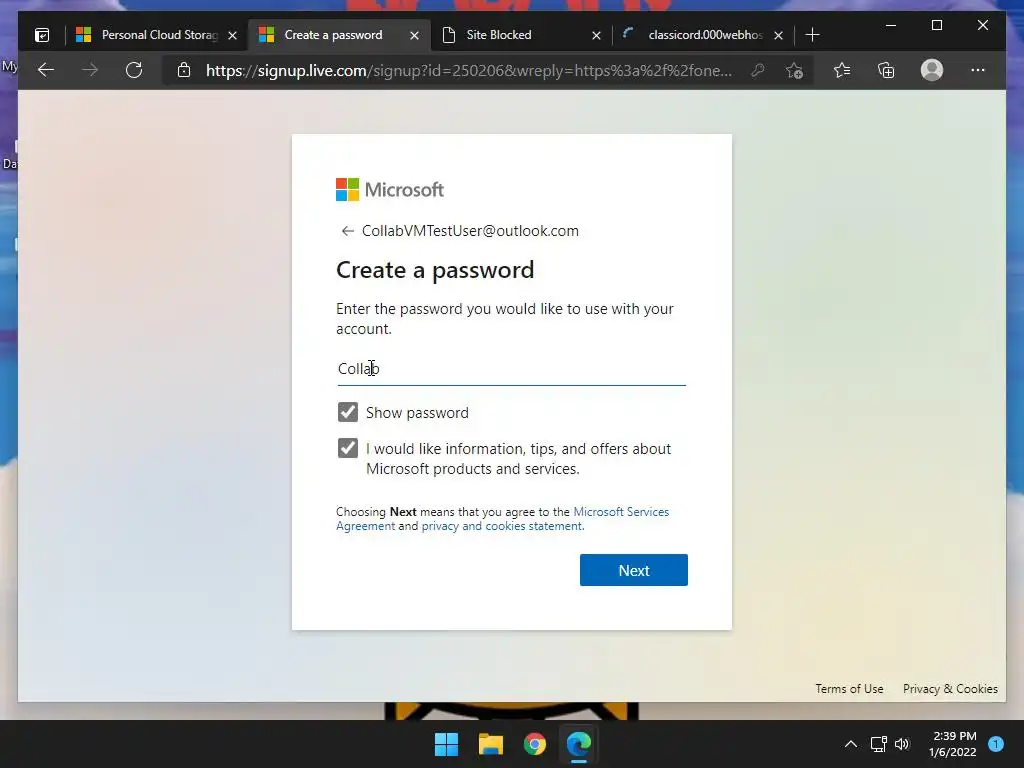
Task: Click the address bar URL
Action: [468, 71]
